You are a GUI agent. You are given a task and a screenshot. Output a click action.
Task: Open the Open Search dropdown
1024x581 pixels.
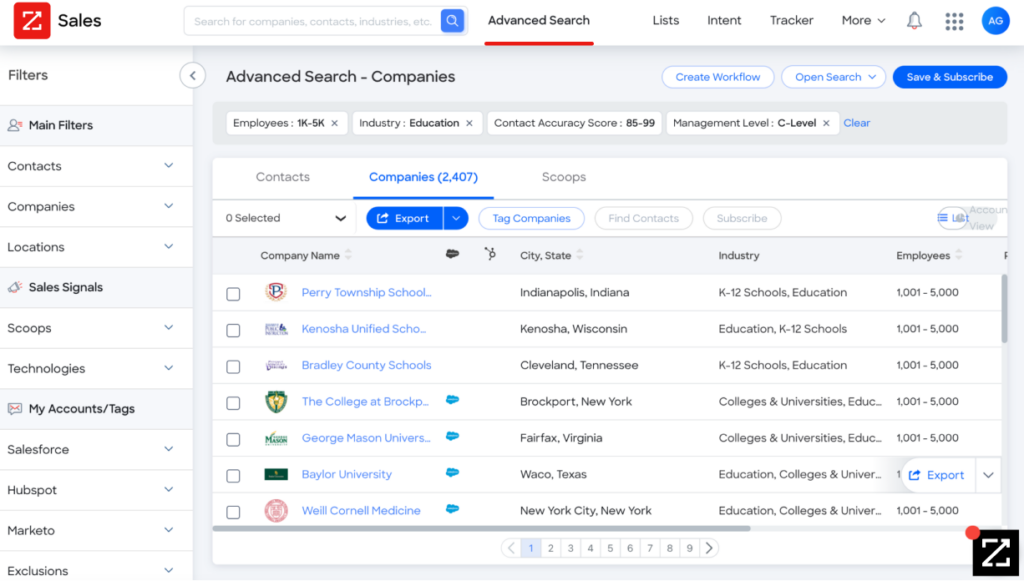834,77
